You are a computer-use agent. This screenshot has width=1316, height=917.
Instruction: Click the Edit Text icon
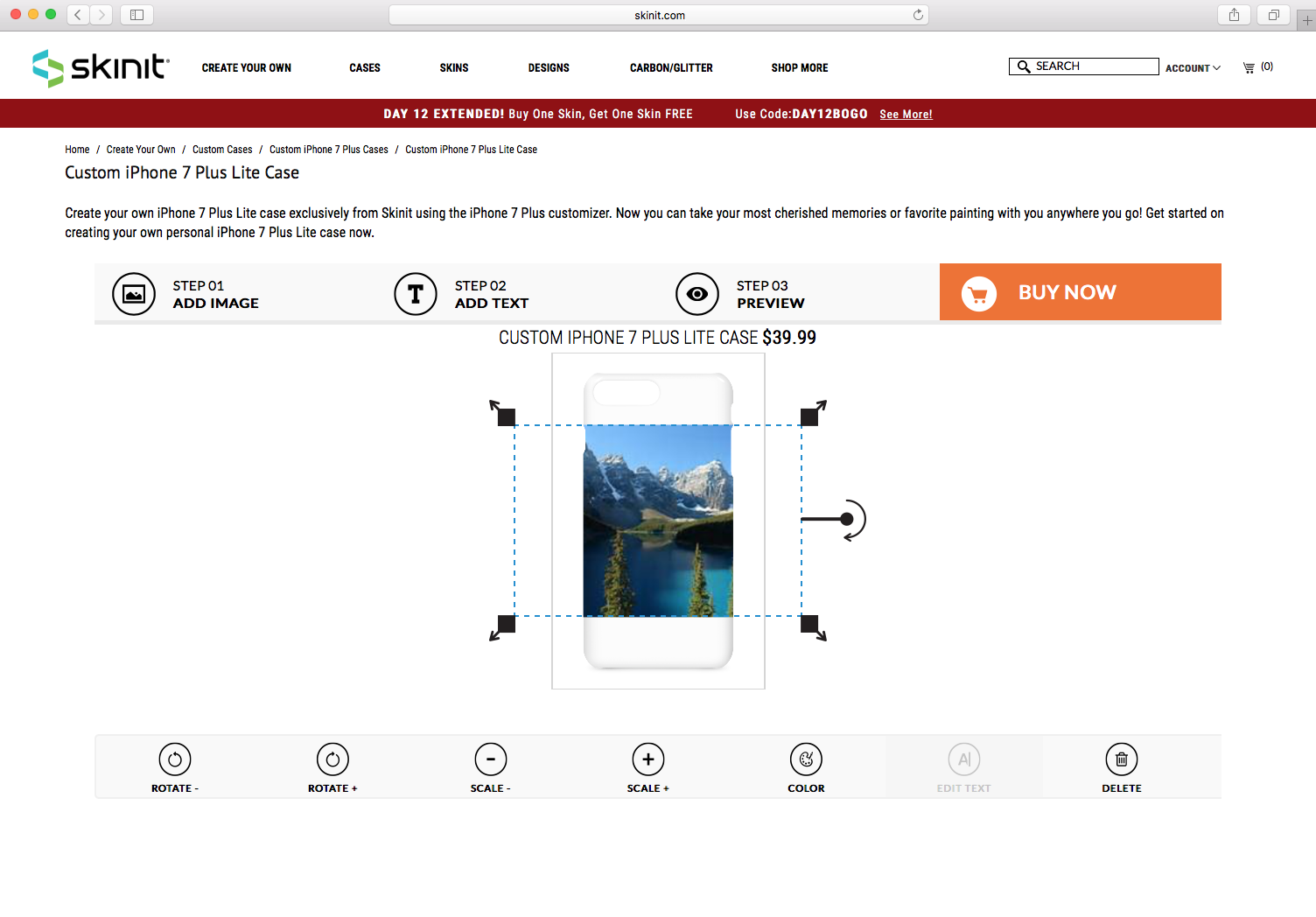tap(964, 759)
